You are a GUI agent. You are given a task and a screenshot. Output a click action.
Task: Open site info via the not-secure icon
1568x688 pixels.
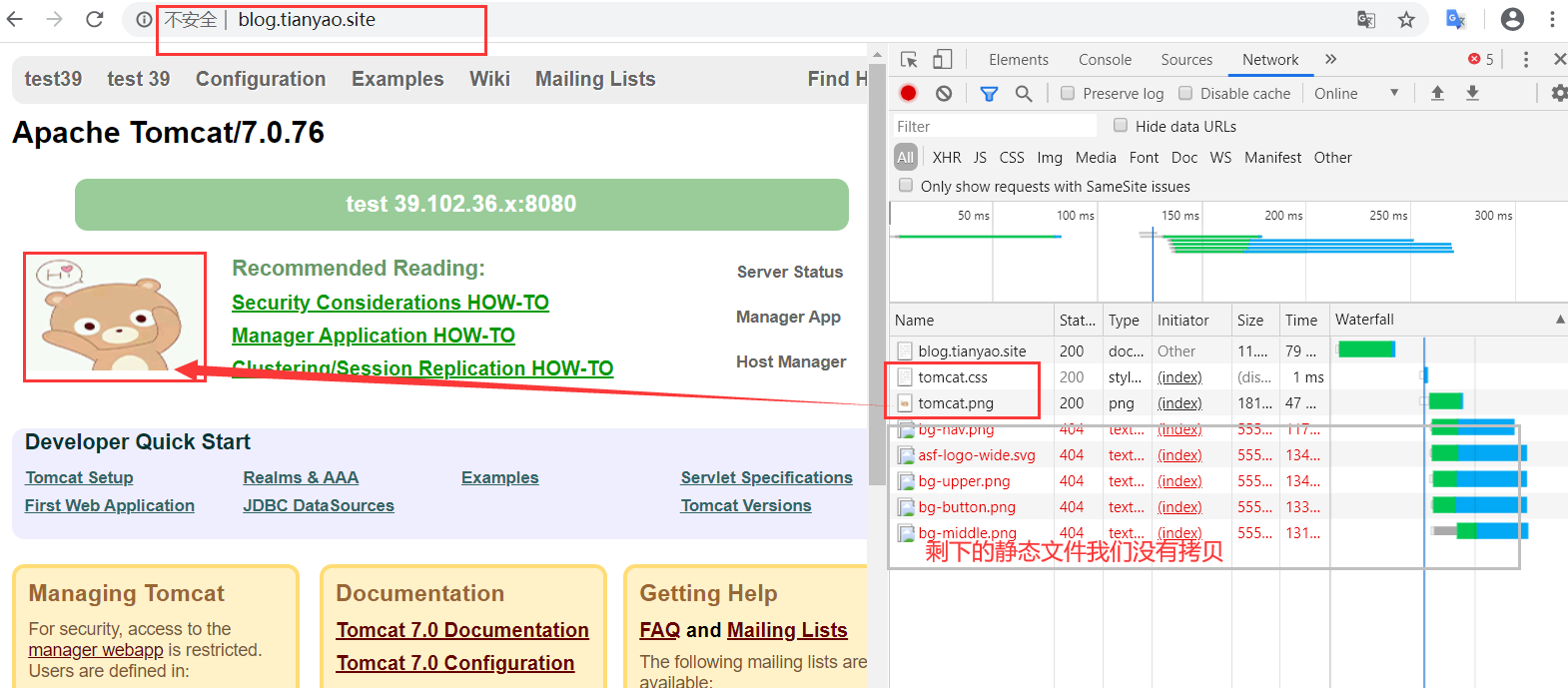click(145, 20)
